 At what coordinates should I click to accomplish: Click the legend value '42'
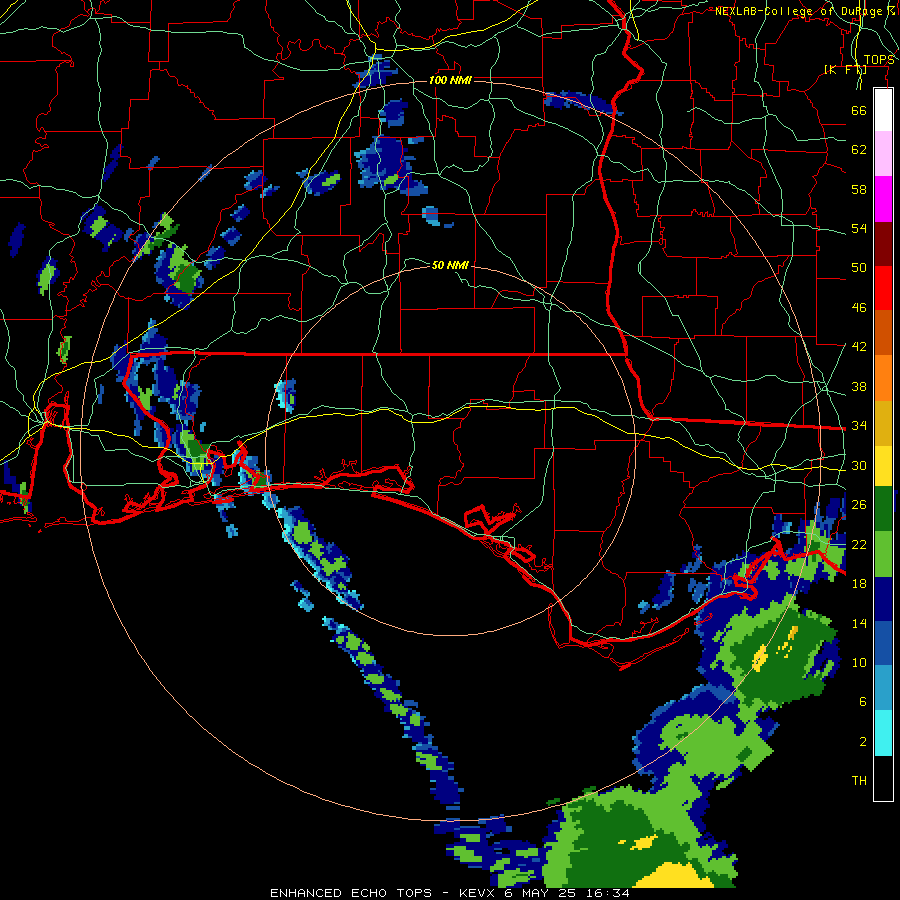tap(859, 347)
